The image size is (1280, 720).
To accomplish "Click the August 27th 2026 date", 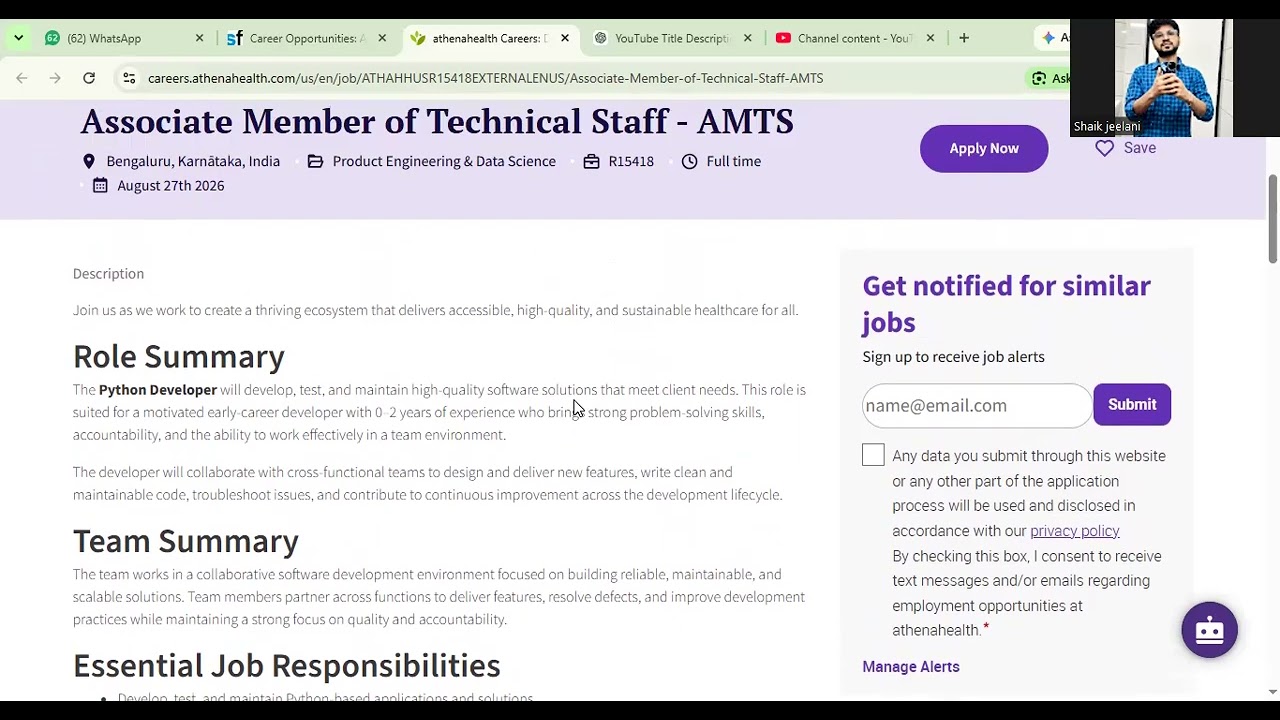I will point(171,185).
